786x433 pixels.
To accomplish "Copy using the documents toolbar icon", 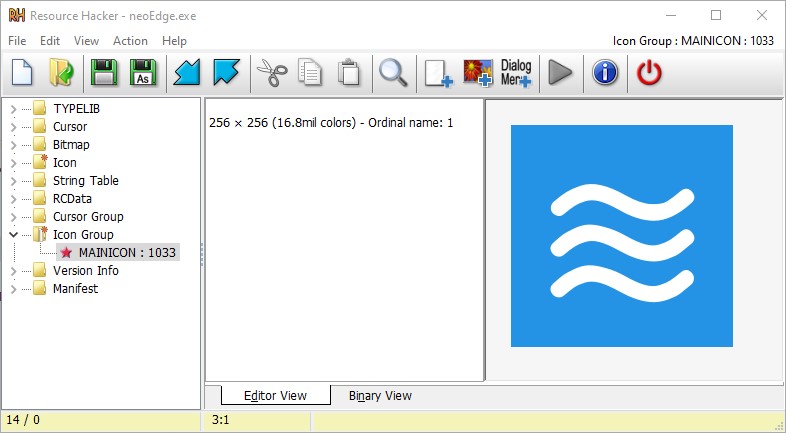I will click(x=310, y=72).
